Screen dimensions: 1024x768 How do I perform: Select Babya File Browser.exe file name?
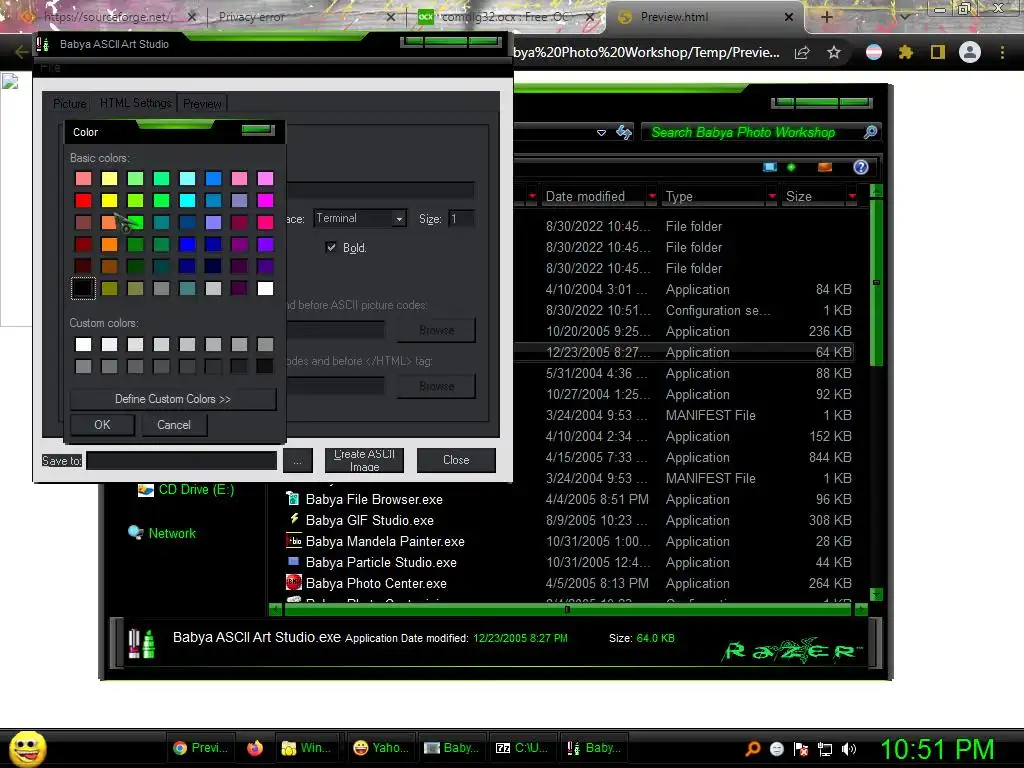tap(374, 500)
